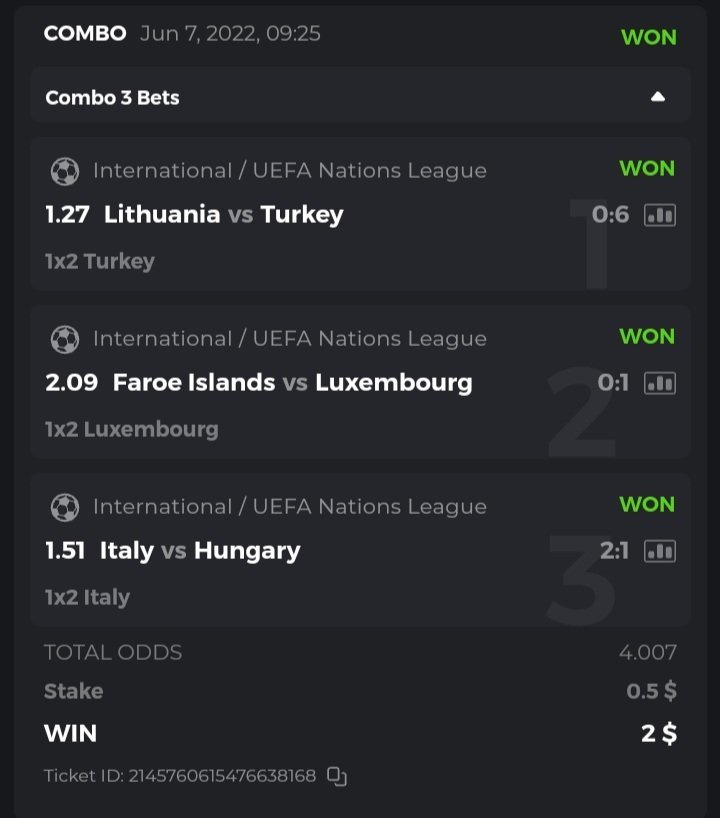720x818 pixels.
Task: Open stats icon for Italy vs Hungary
Action: pyautogui.click(x=660, y=551)
